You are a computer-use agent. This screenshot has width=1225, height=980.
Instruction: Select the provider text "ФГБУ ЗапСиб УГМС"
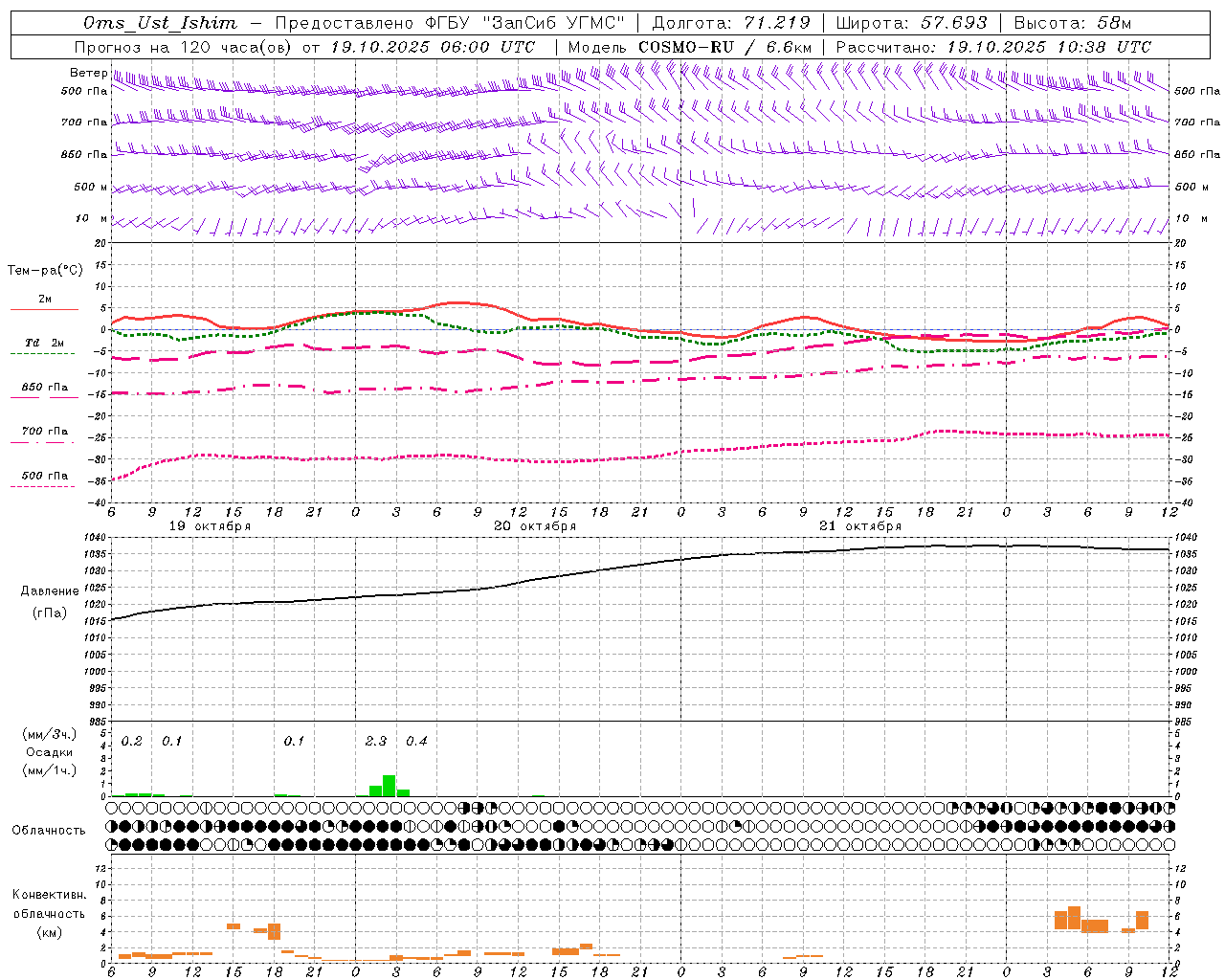pos(524,23)
